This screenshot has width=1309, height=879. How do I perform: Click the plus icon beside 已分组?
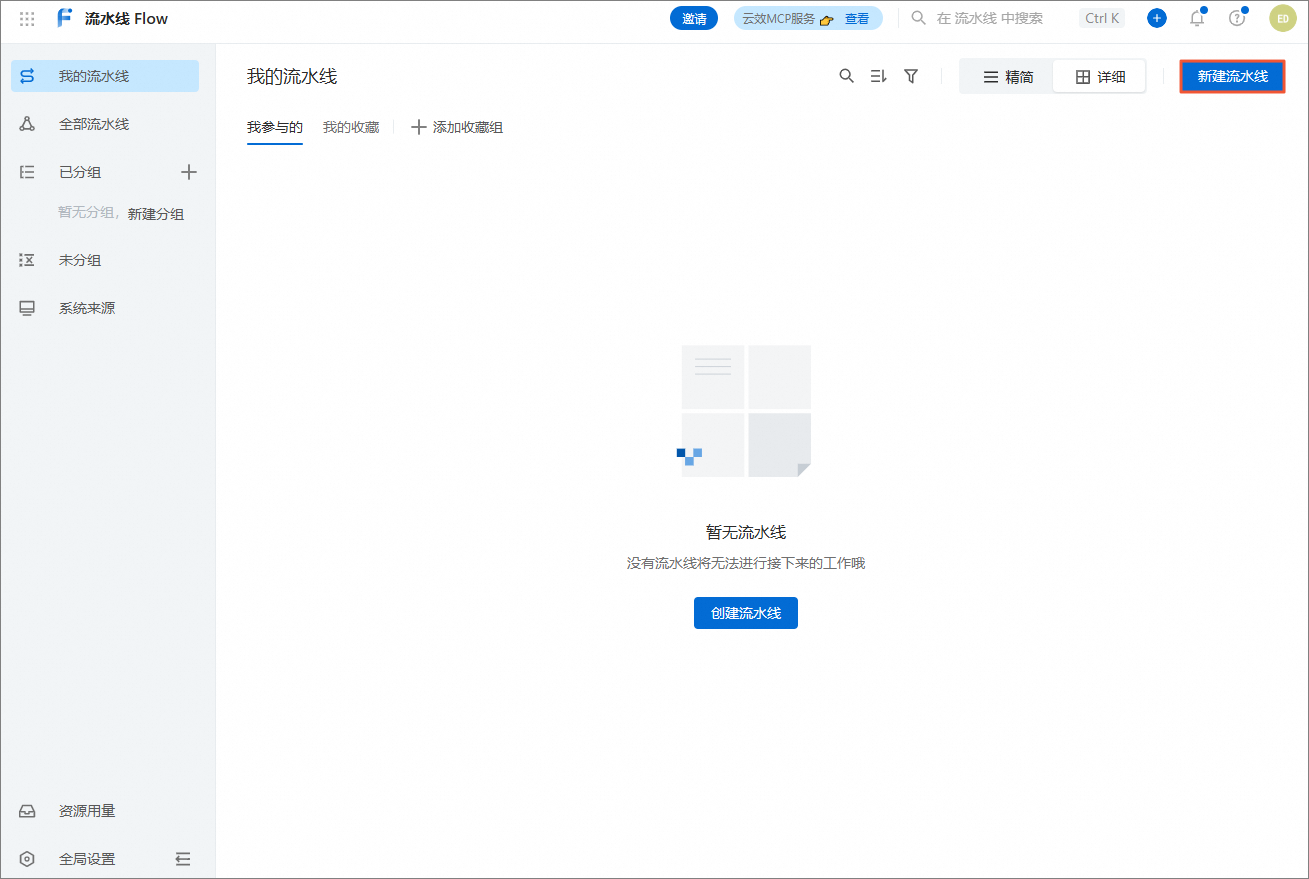[x=189, y=172]
